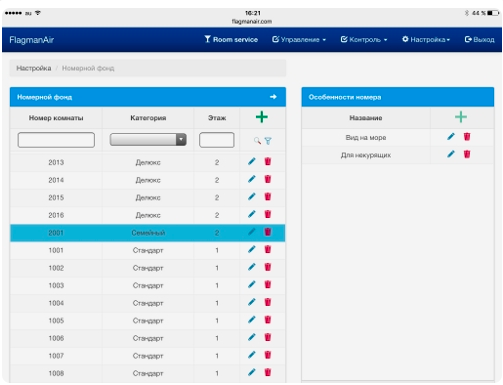503x385 pixels.
Task: Select room row 1001
Action: pyautogui.click(x=148, y=250)
